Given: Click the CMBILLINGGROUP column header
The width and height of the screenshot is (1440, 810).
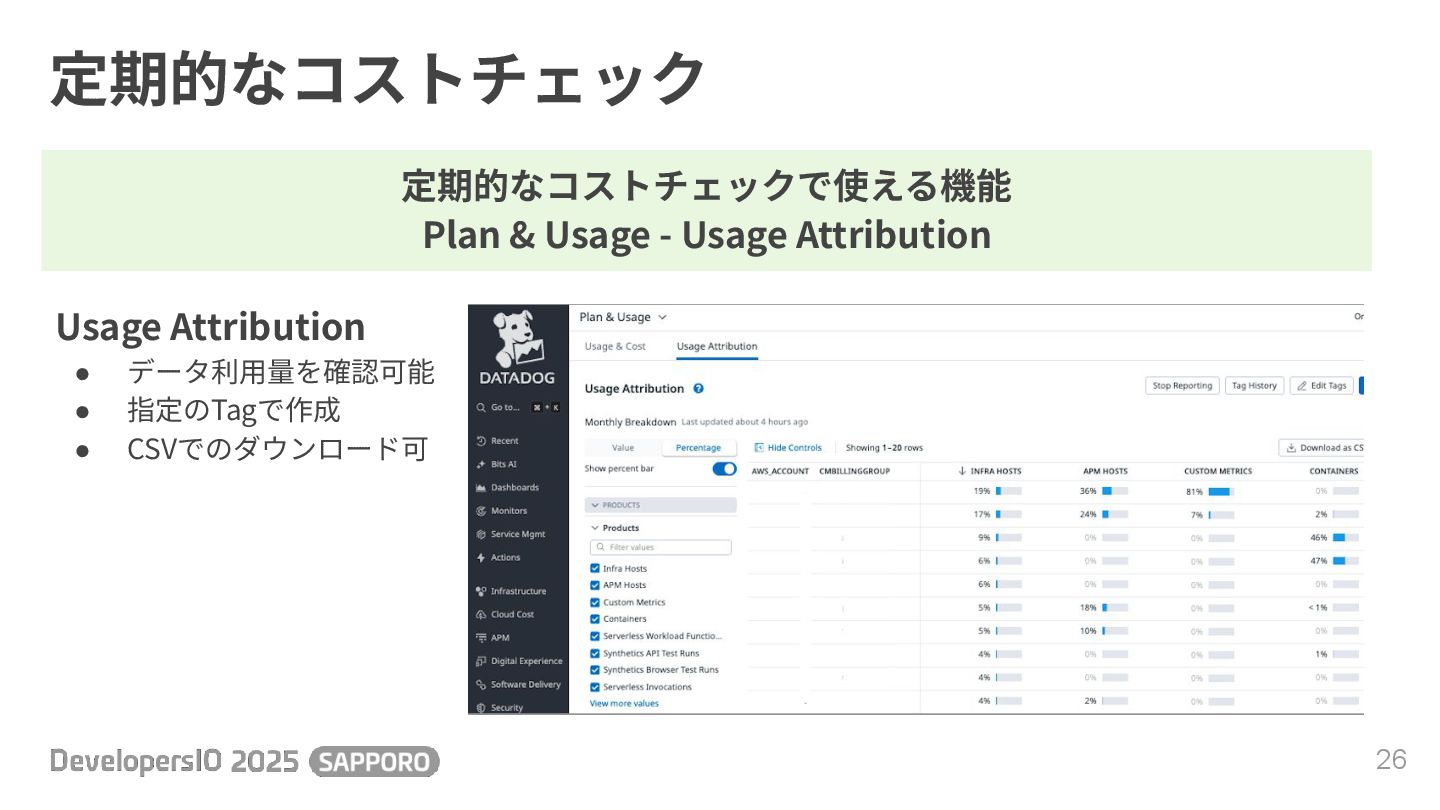Looking at the screenshot, I should (854, 471).
